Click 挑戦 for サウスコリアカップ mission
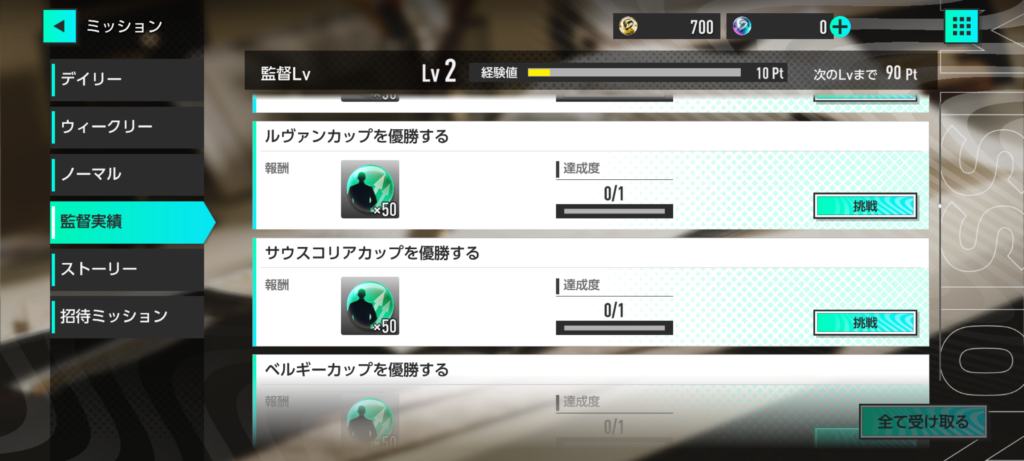 [x=865, y=323]
